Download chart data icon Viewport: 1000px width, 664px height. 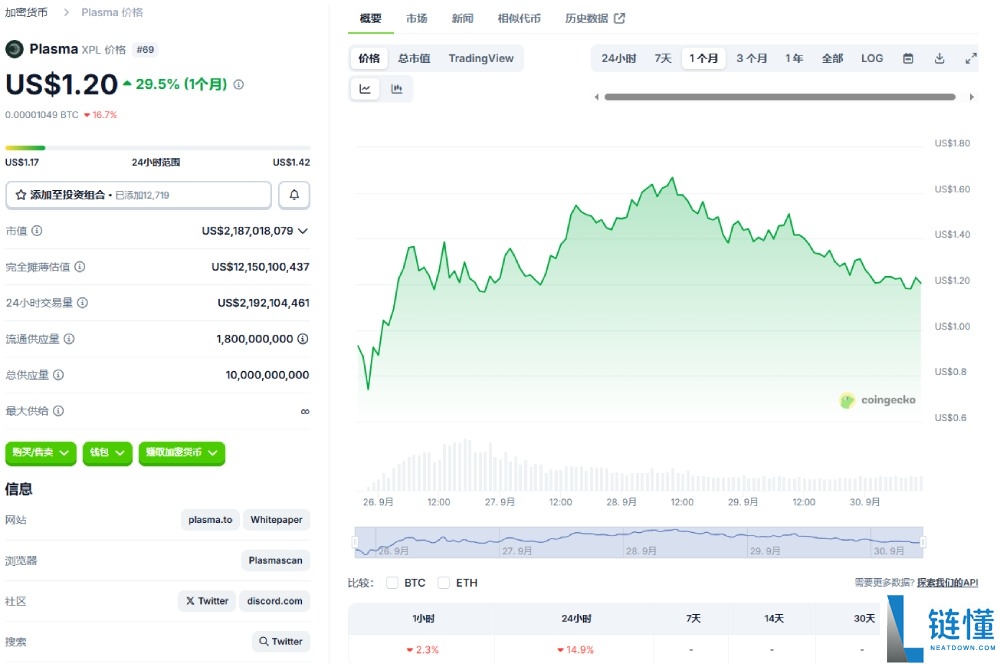coord(939,58)
